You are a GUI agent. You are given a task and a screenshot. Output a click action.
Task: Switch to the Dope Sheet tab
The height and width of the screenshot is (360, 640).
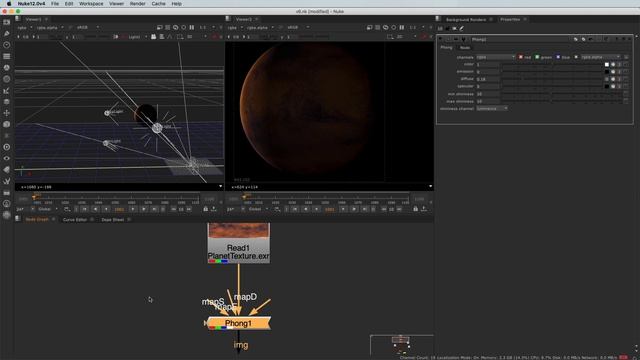(x=113, y=220)
